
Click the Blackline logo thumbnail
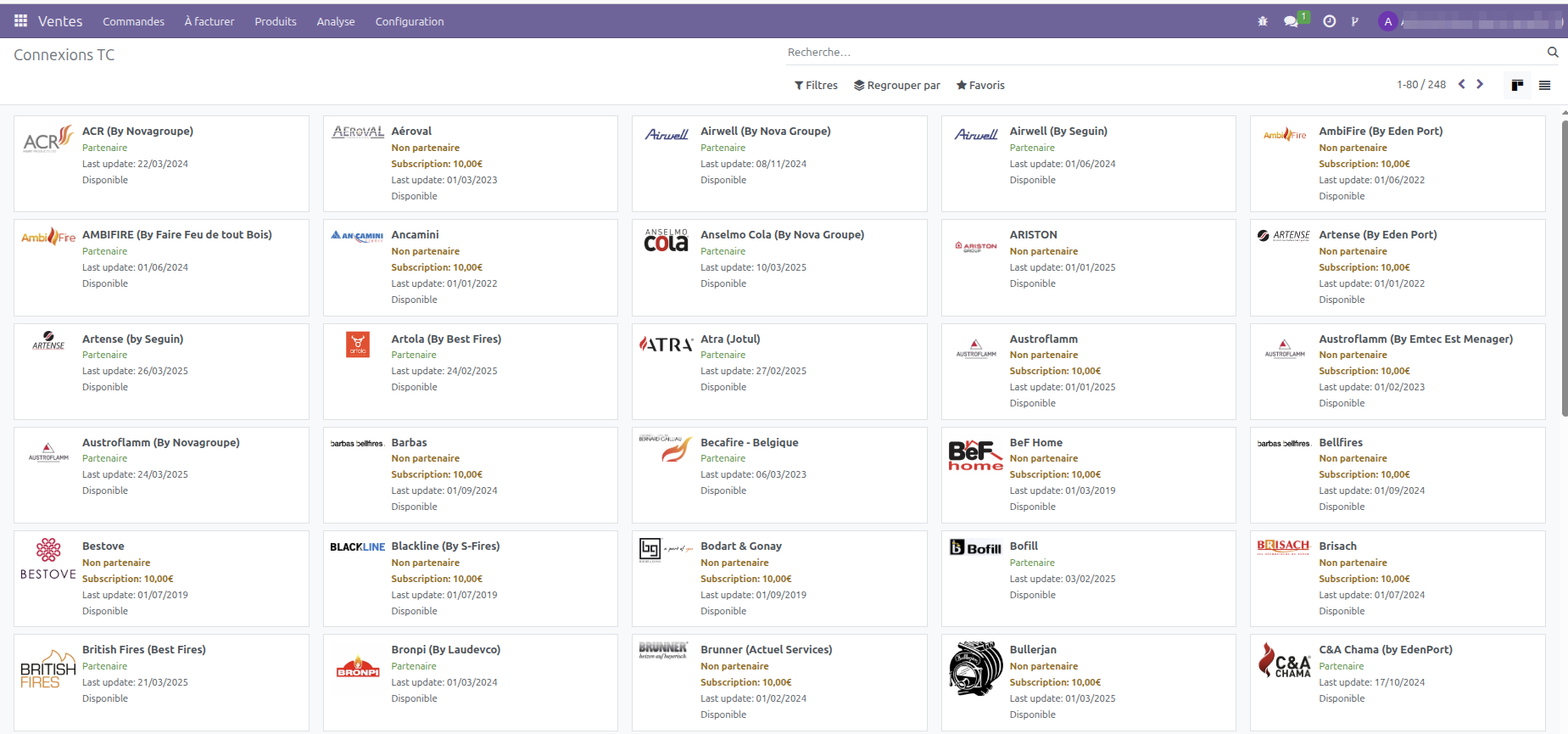point(358,546)
